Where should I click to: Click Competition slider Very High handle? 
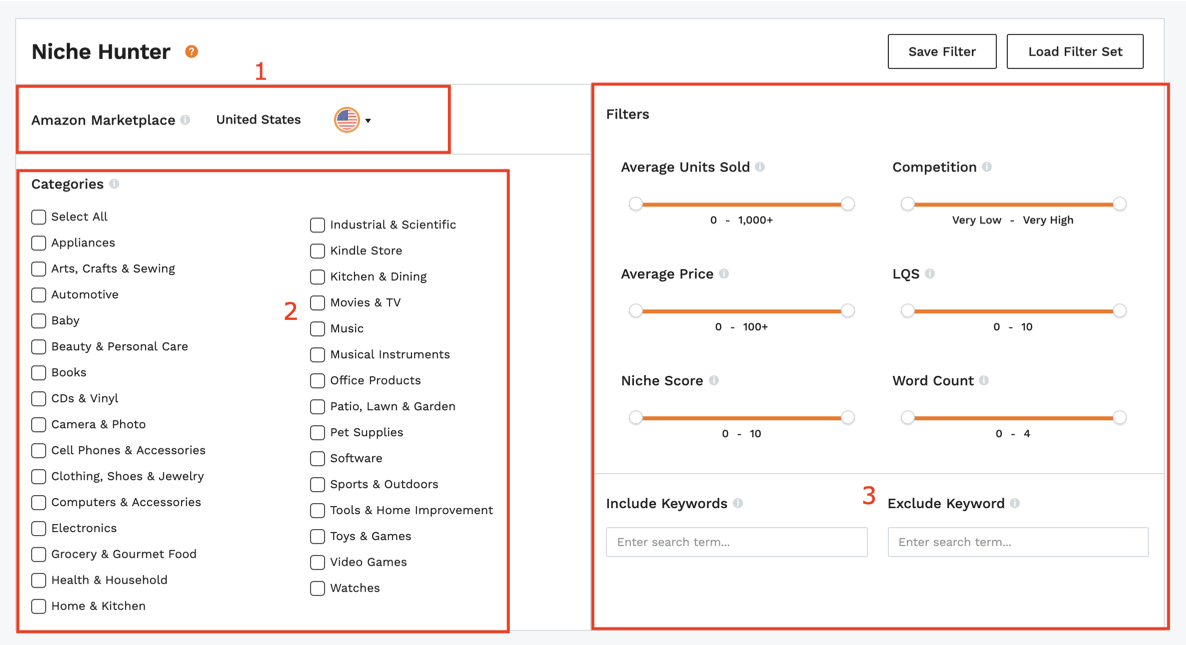click(1119, 203)
